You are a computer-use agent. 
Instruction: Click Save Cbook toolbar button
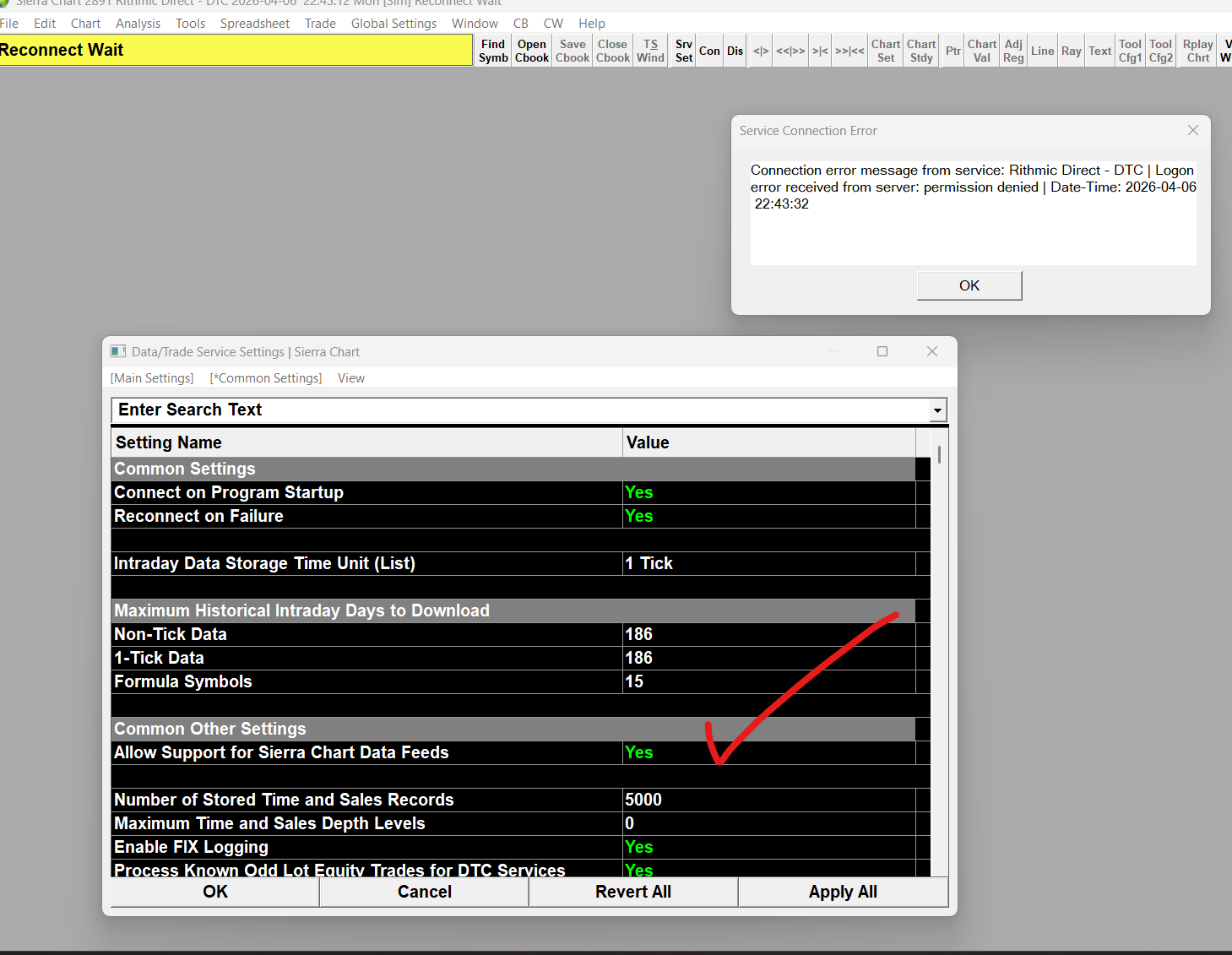[573, 51]
